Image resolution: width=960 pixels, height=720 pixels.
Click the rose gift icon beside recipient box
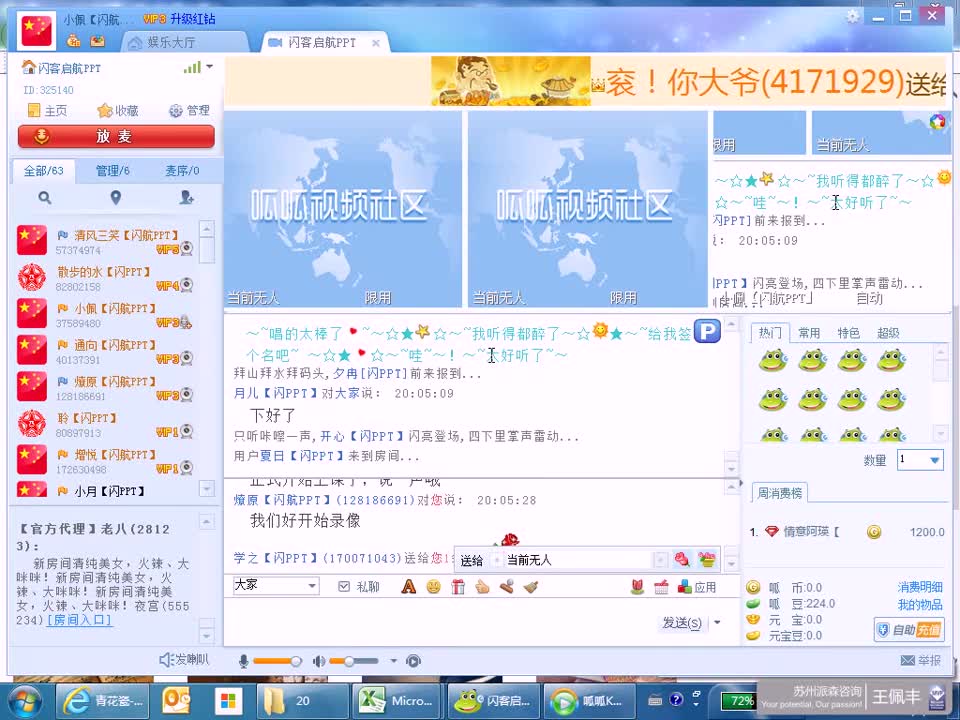pyautogui.click(x=682, y=559)
